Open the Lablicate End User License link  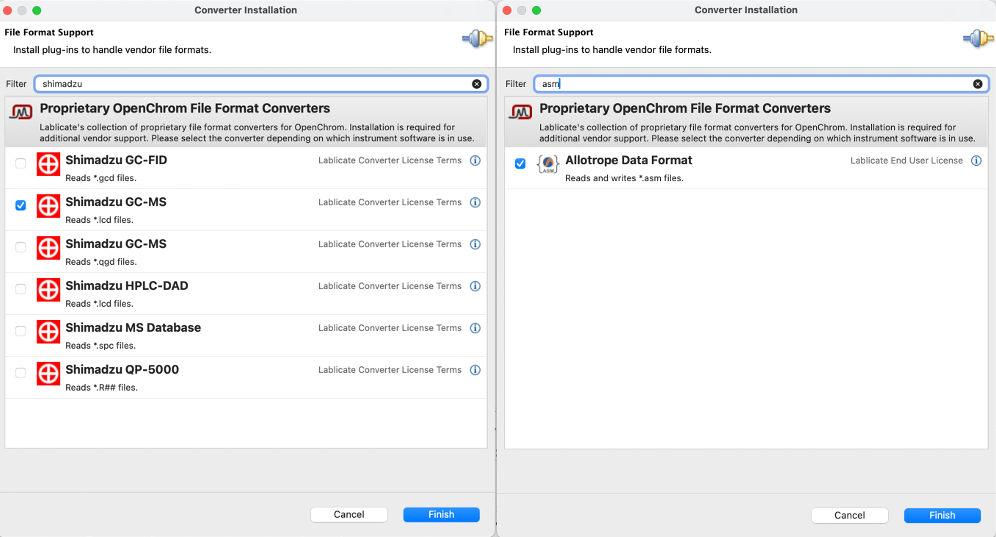click(x=906, y=161)
